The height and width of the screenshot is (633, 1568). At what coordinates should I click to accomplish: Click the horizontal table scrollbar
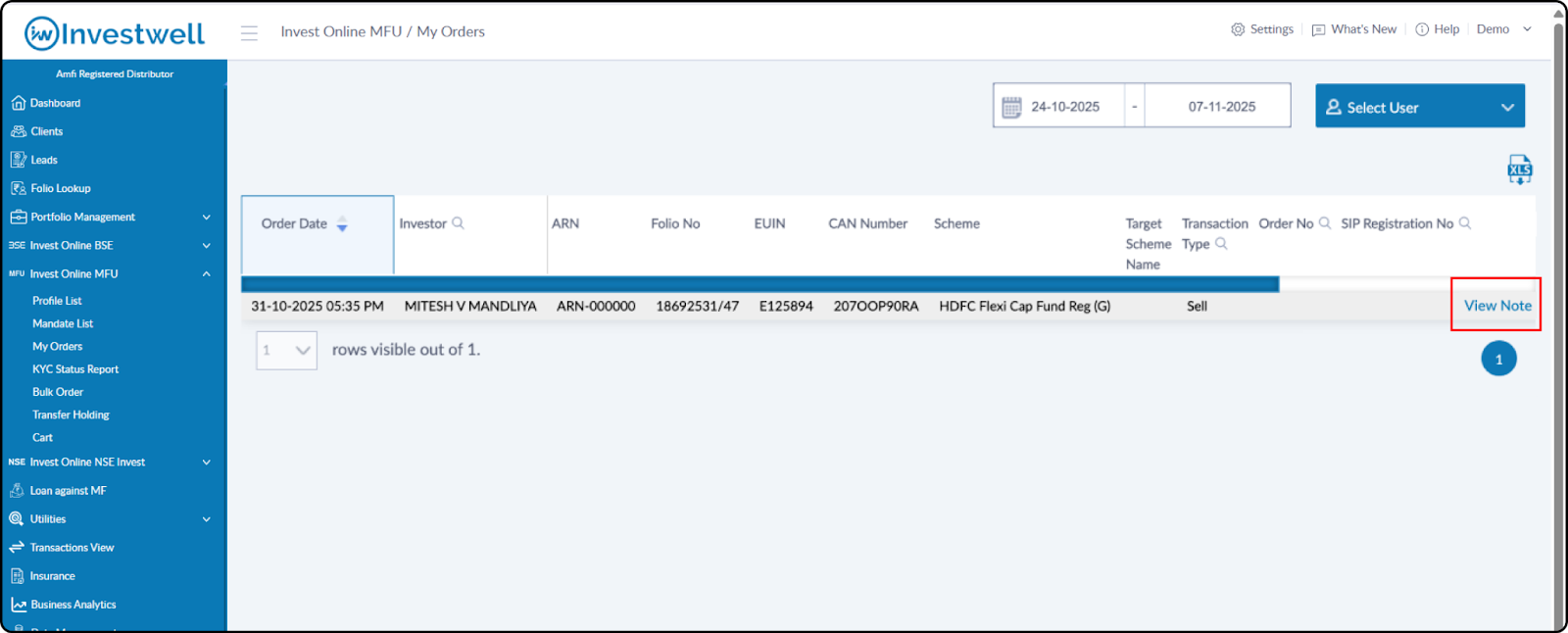click(760, 284)
